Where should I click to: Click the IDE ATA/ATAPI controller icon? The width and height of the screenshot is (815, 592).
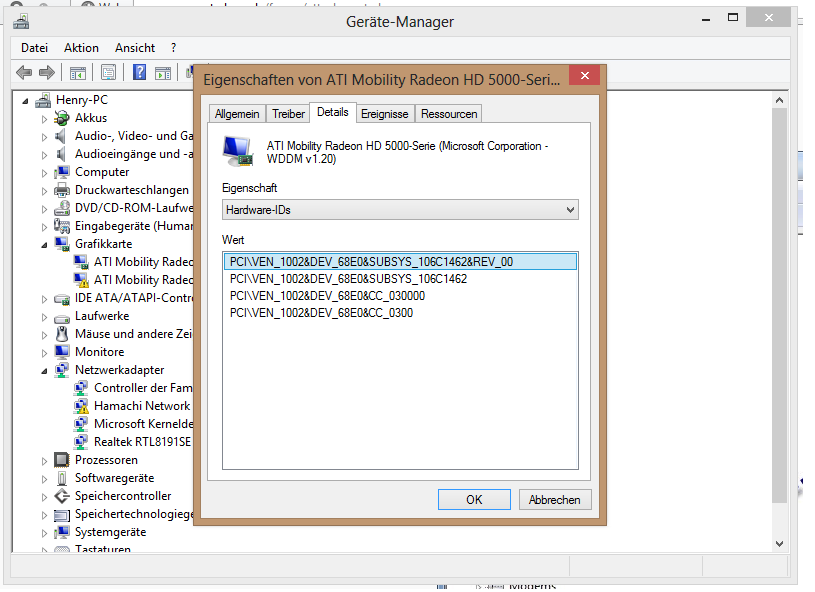(62, 299)
